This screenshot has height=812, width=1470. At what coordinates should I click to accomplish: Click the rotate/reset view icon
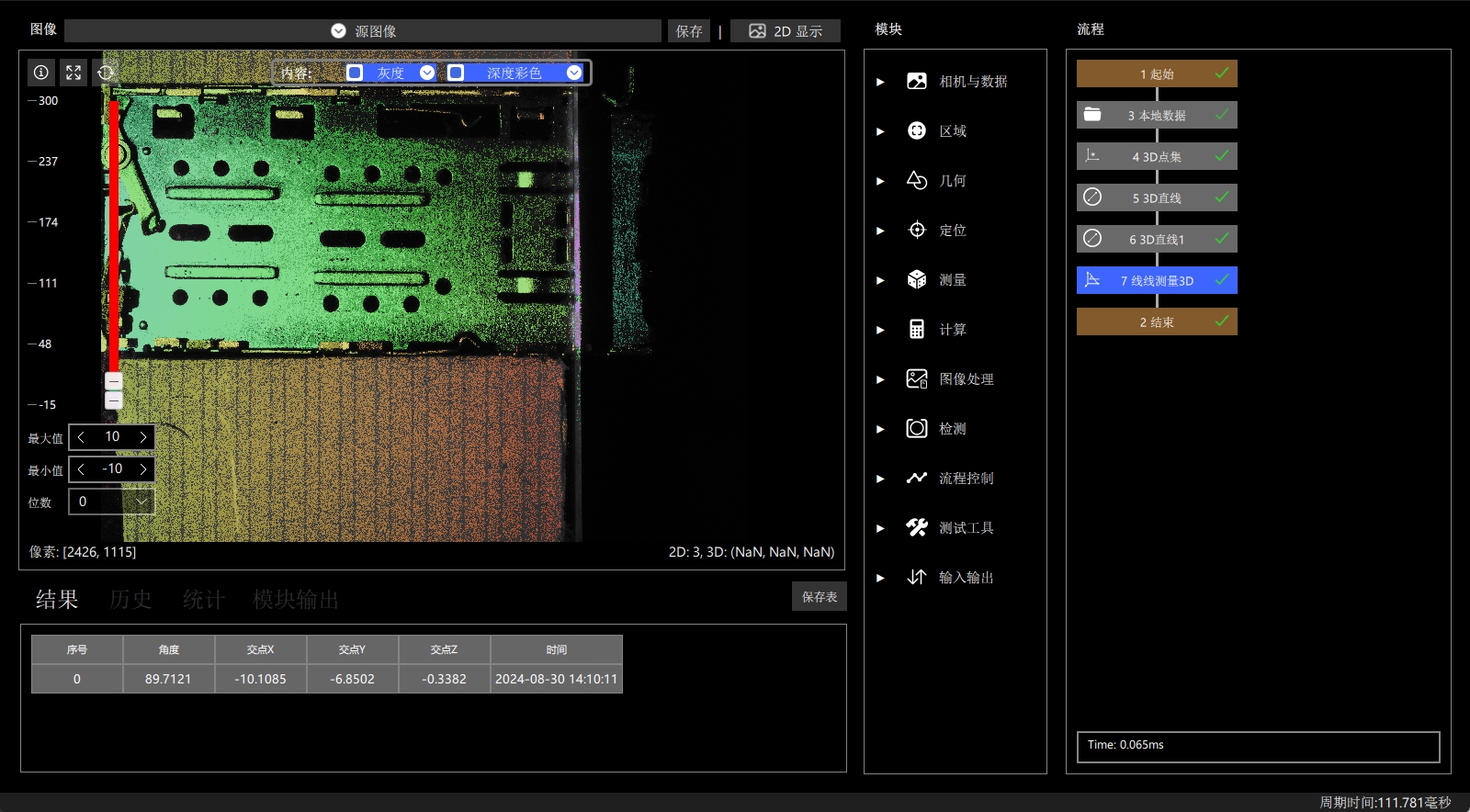[106, 73]
